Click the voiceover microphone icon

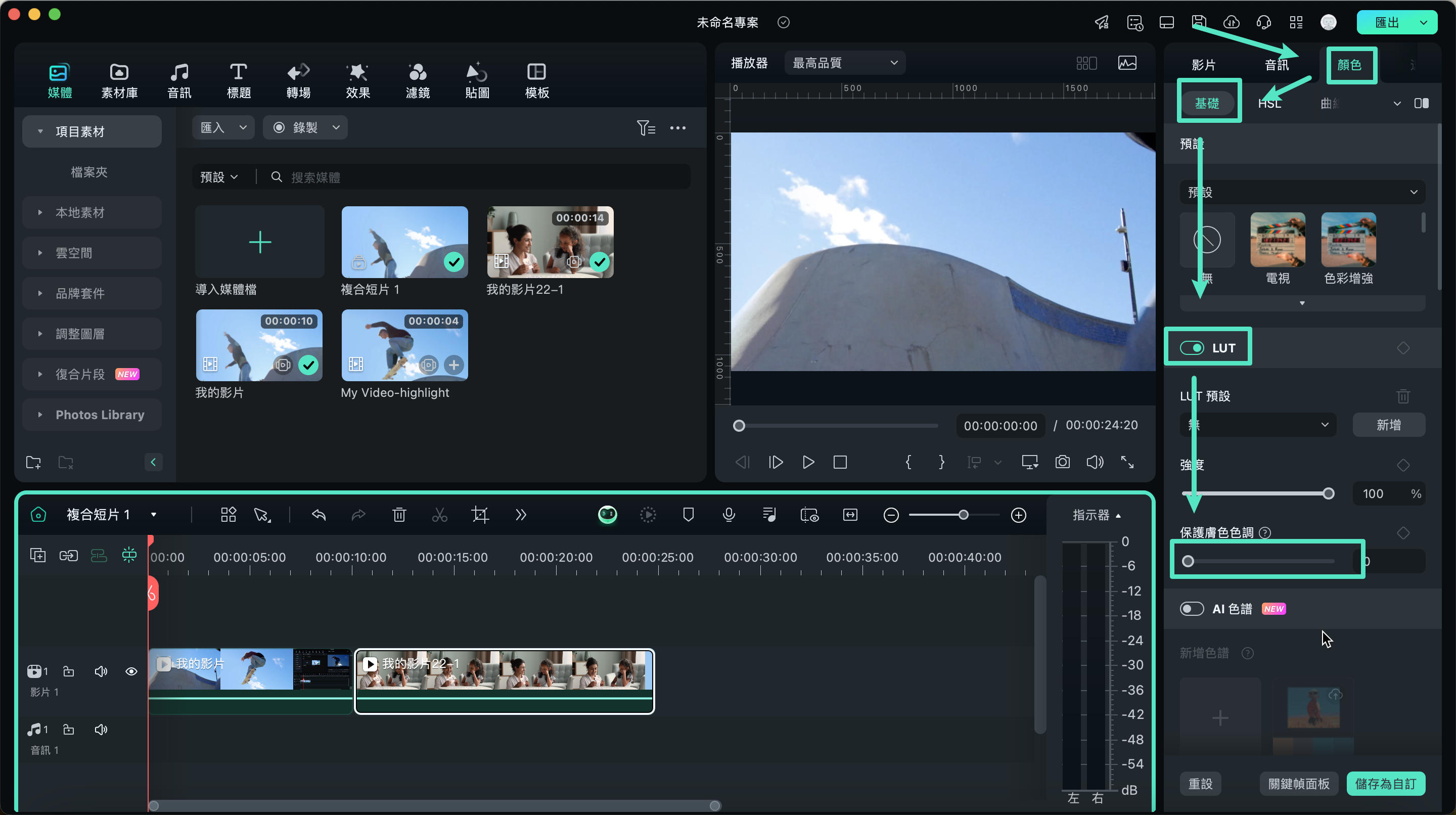[729, 515]
